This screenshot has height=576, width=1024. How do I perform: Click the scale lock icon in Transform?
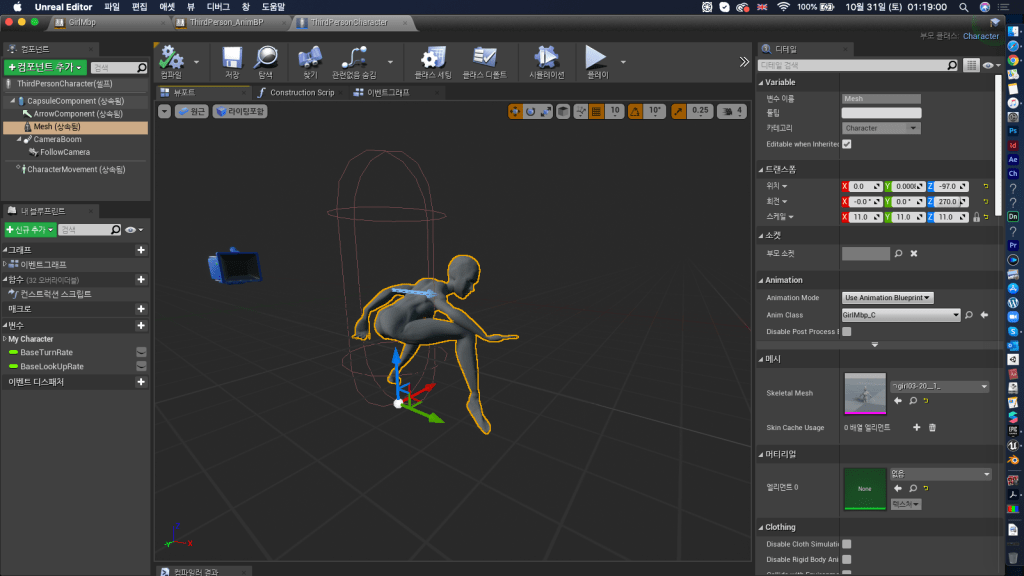[x=976, y=217]
